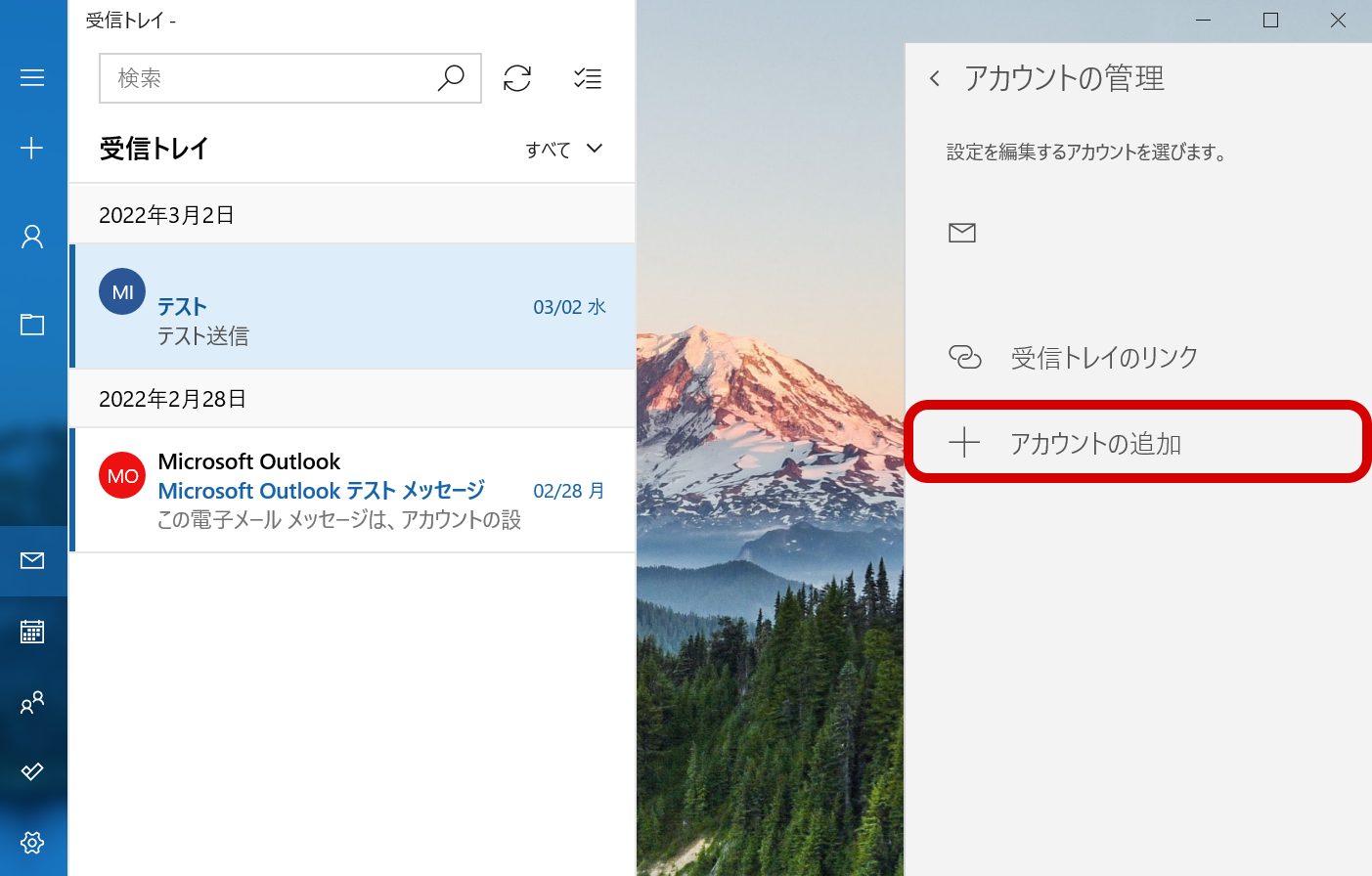1372x876 pixels.
Task: Select the mail account envelope entry
Action: pos(1134,233)
